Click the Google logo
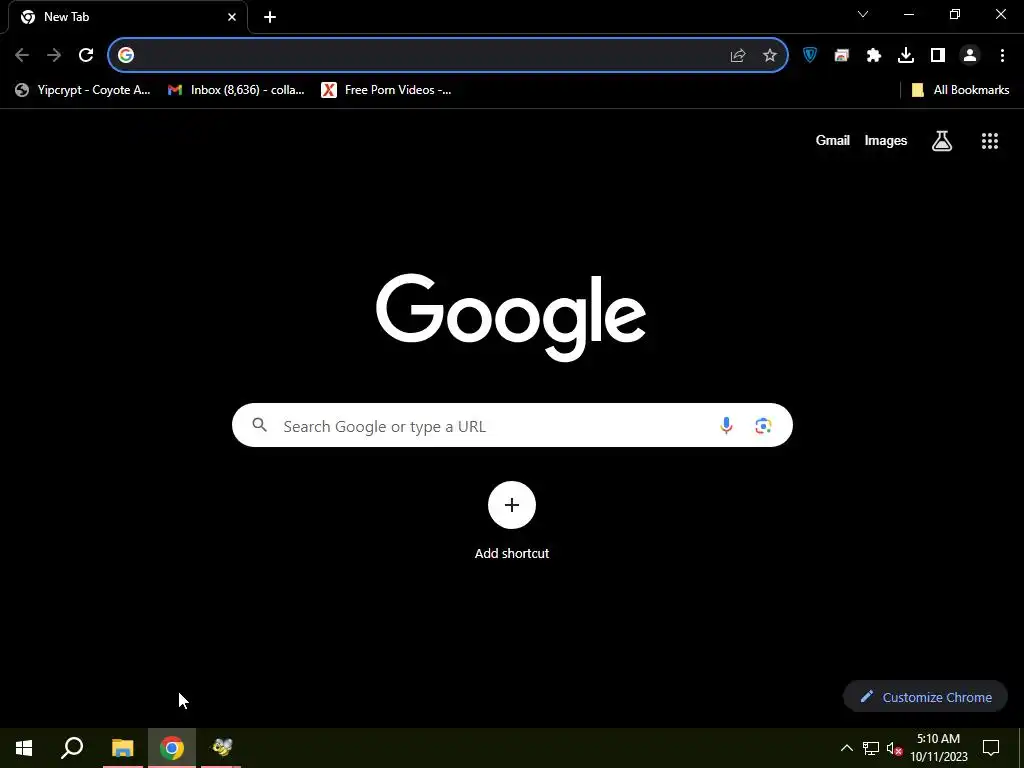 click(x=511, y=317)
